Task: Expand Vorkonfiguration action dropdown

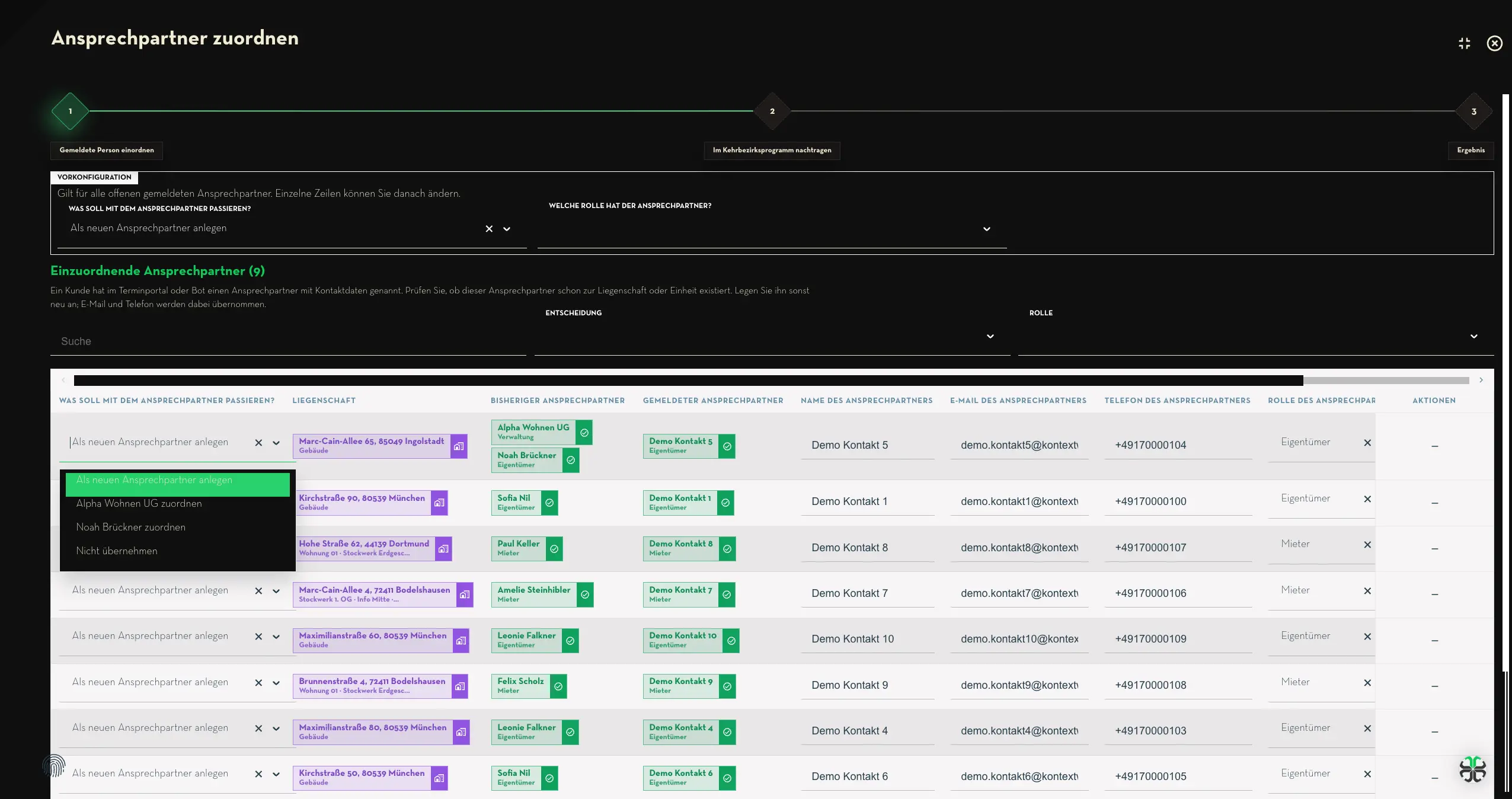Action: [x=507, y=229]
